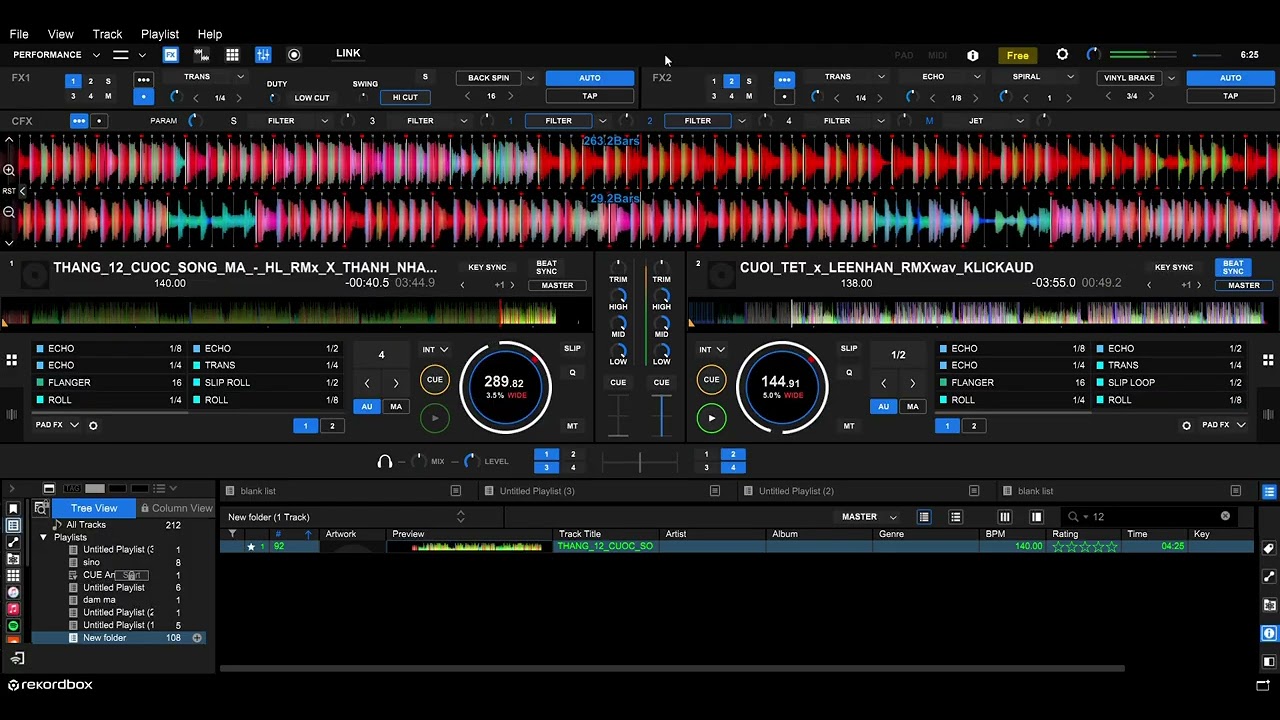Open the View menu

[x=60, y=34]
